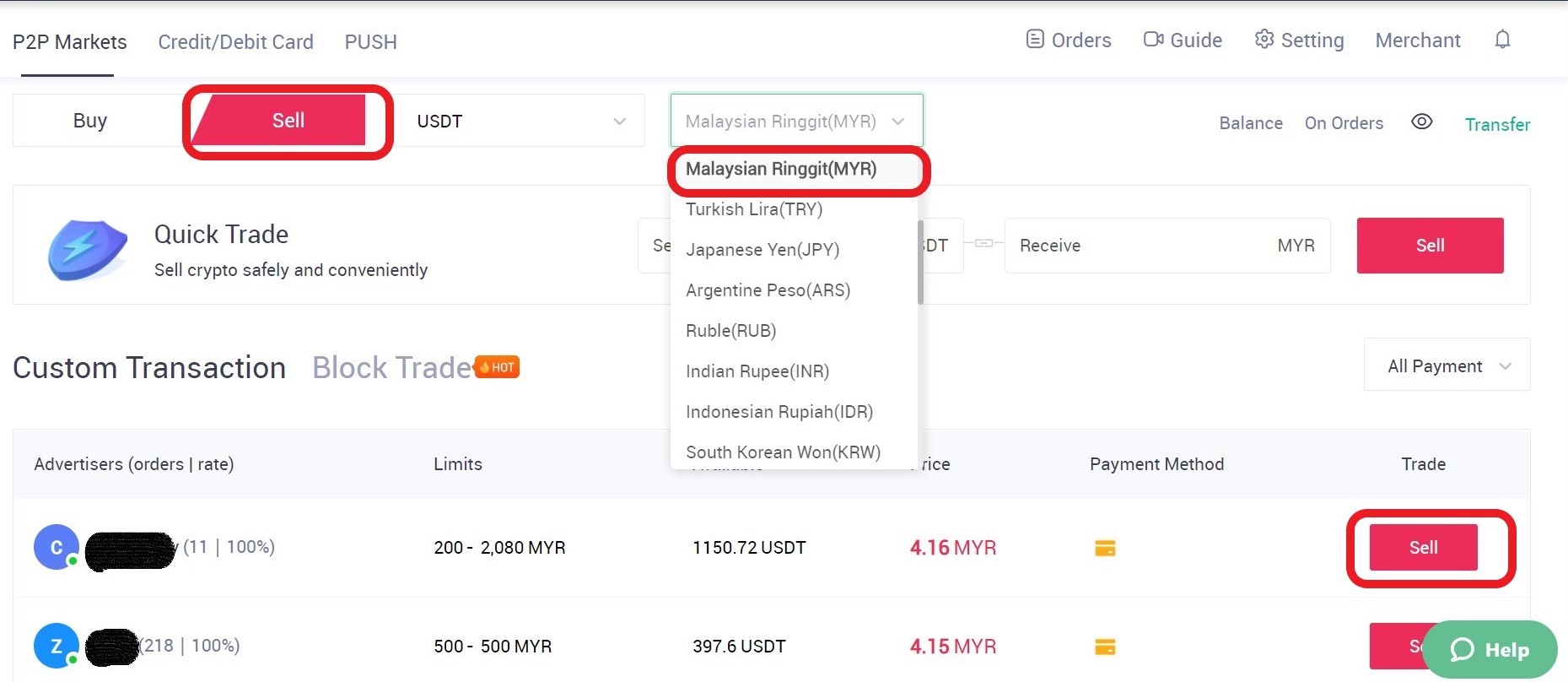Click the bank card icon for 4.15 MYR row
1568x682 pixels.
(x=1105, y=647)
